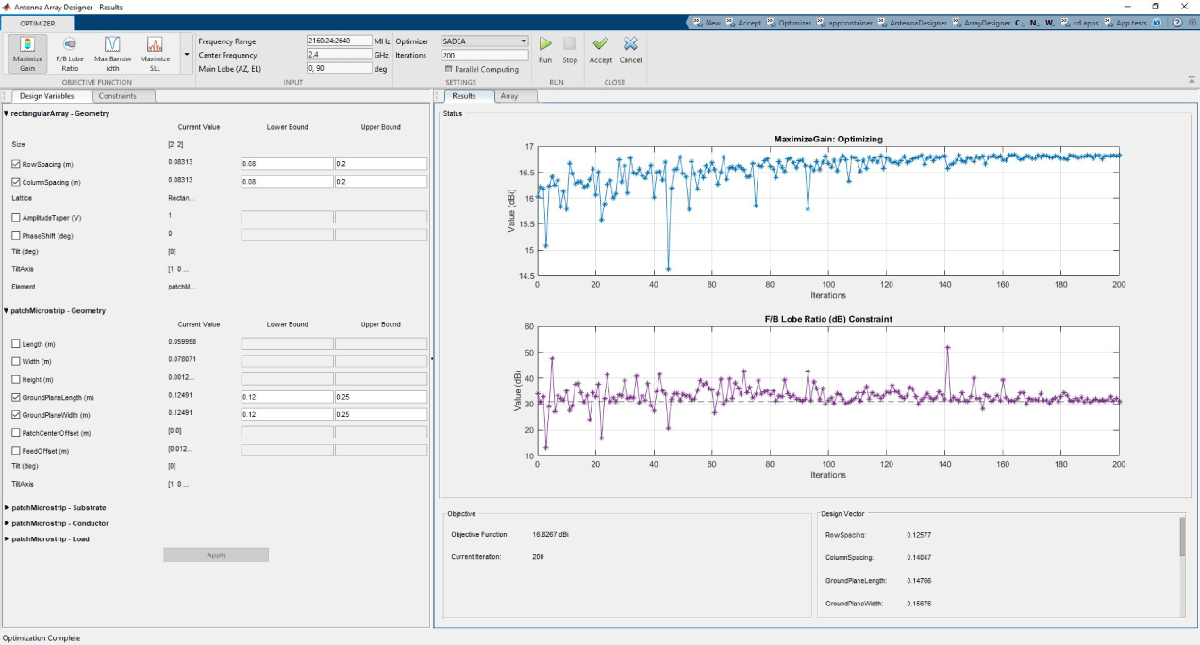1200x645 pixels.
Task: Click the Center Frequency input field
Action: (339, 55)
